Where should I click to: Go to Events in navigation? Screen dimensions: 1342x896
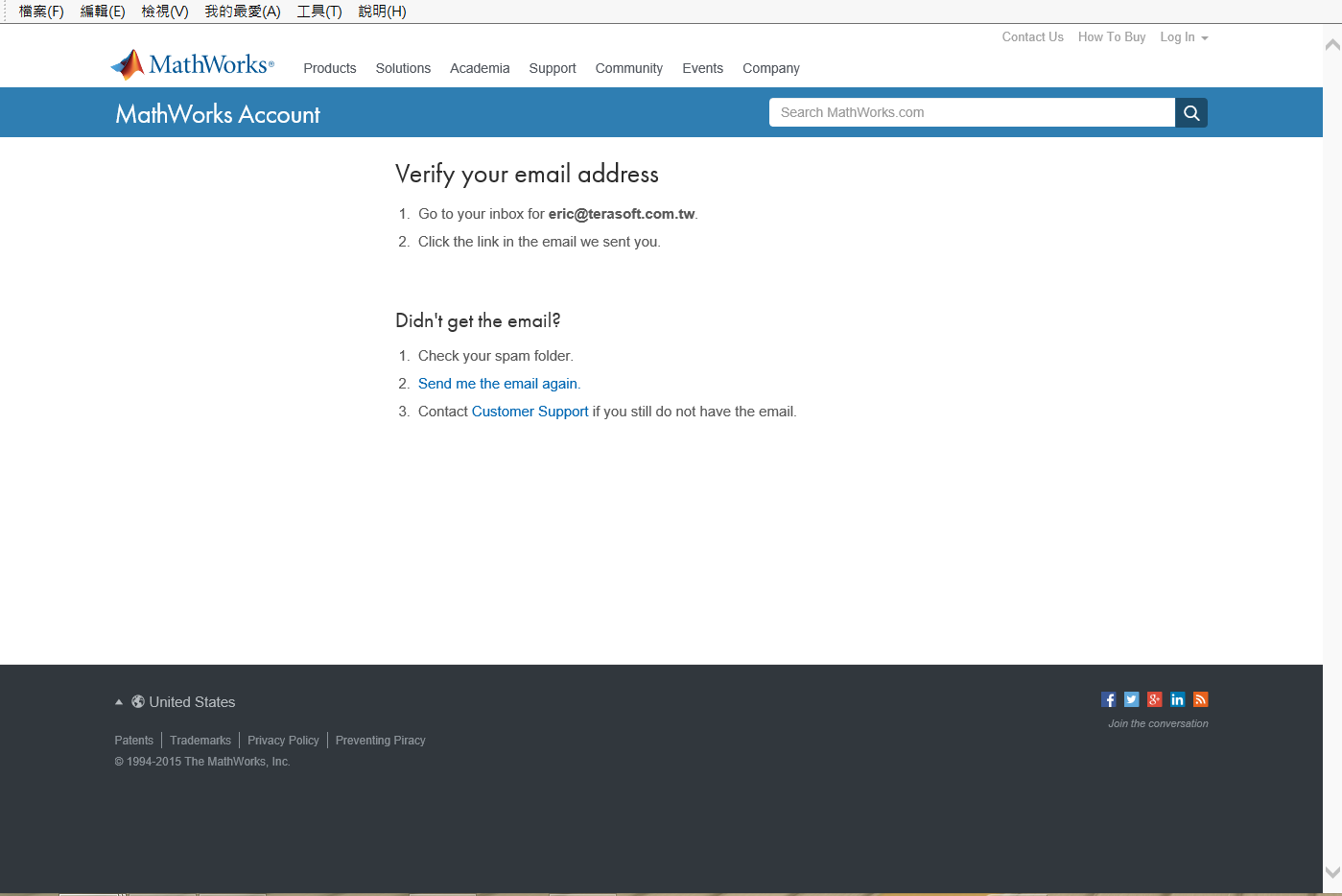click(703, 68)
